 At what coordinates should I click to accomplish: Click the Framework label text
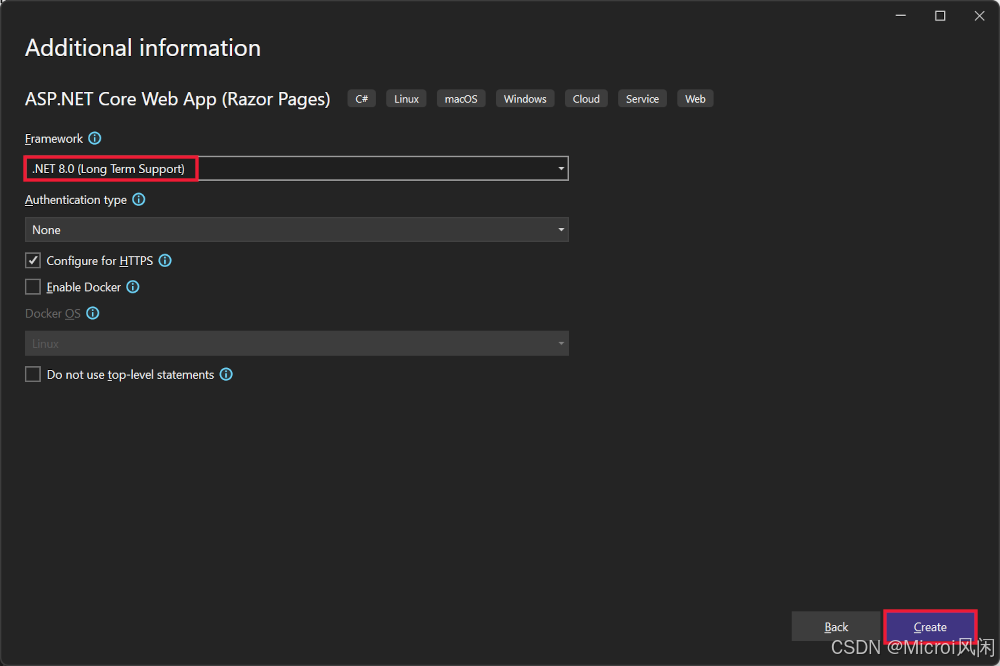[54, 138]
